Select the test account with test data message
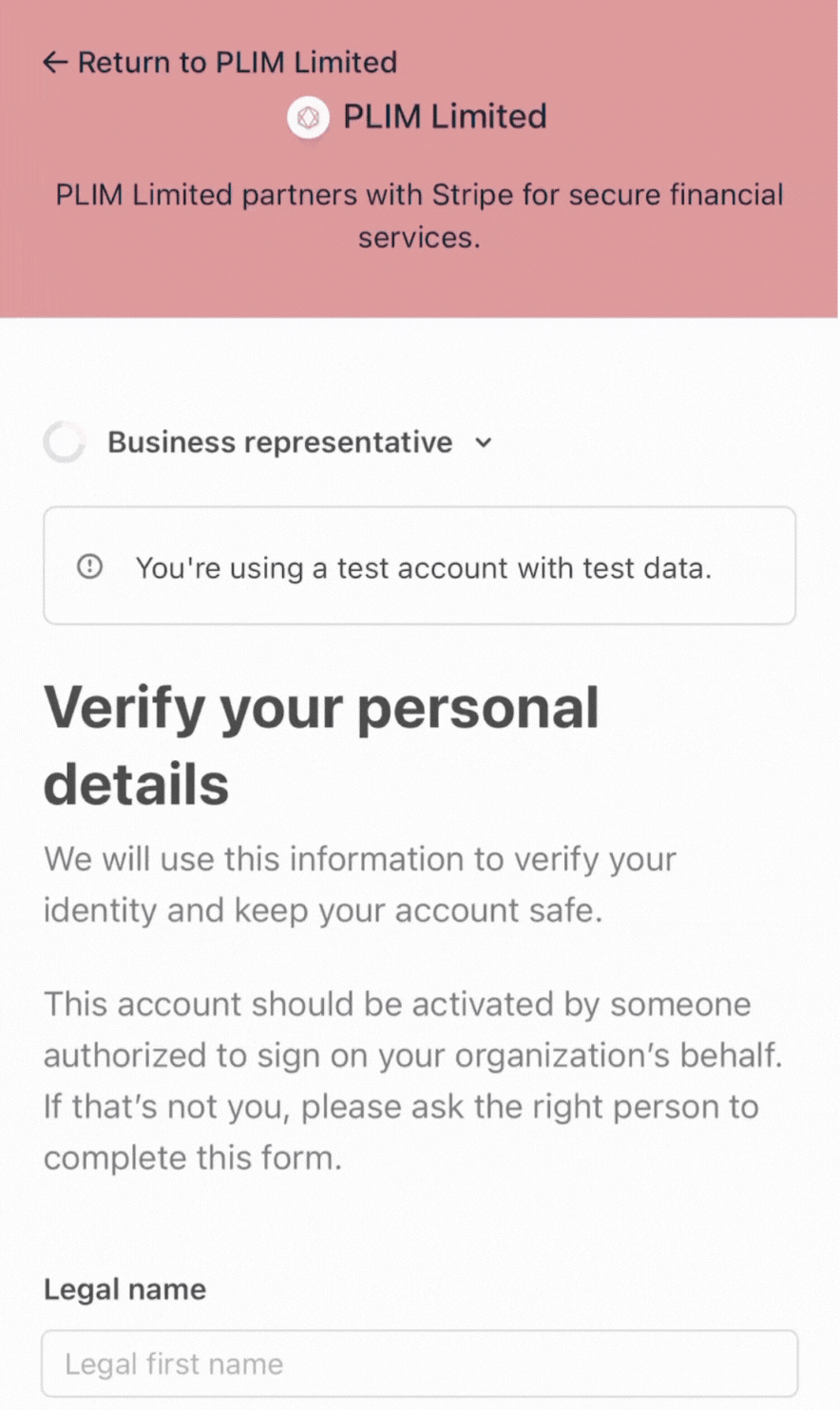This screenshot has width=840, height=1410. click(423, 568)
